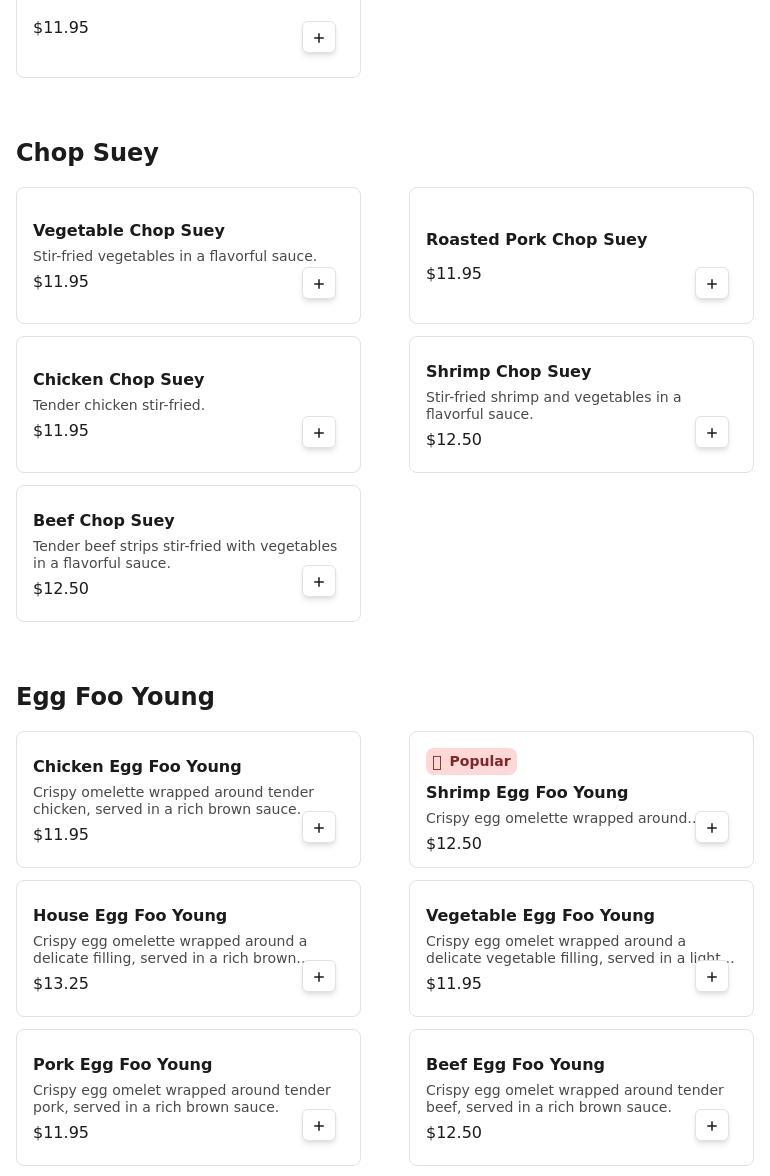Click the Popular badge on Shrimp Egg Foo Young
Screen dimensions: 770x1176
pyautogui.click(x=471, y=761)
